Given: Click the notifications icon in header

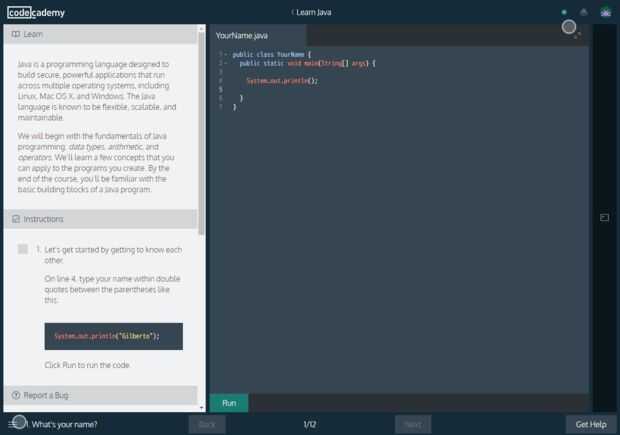Looking at the screenshot, I should 584,12.
